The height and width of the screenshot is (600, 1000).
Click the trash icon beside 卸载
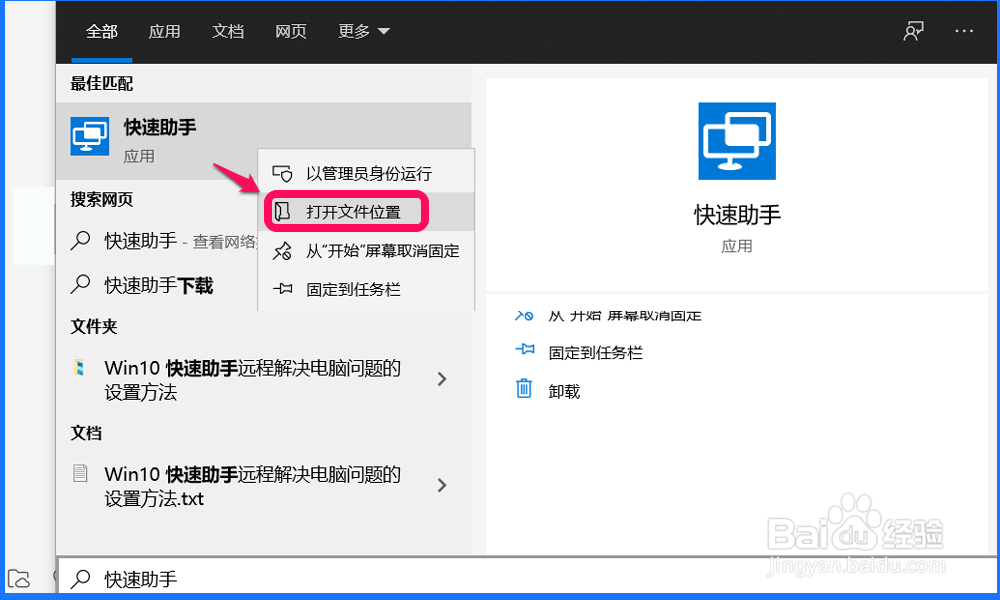tap(524, 389)
